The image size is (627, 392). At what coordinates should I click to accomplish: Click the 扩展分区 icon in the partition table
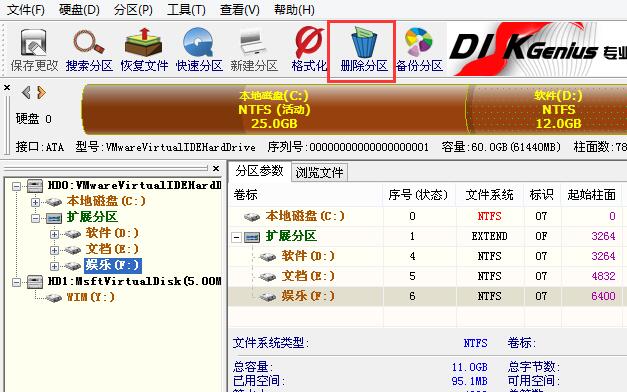click(x=252, y=237)
